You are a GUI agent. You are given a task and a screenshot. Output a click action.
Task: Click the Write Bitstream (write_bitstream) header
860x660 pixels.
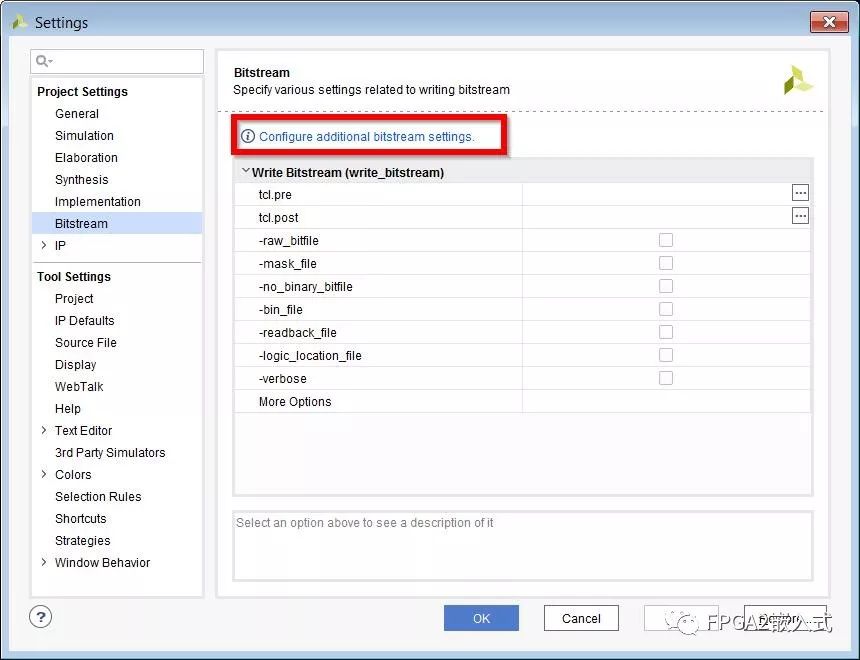click(x=348, y=172)
